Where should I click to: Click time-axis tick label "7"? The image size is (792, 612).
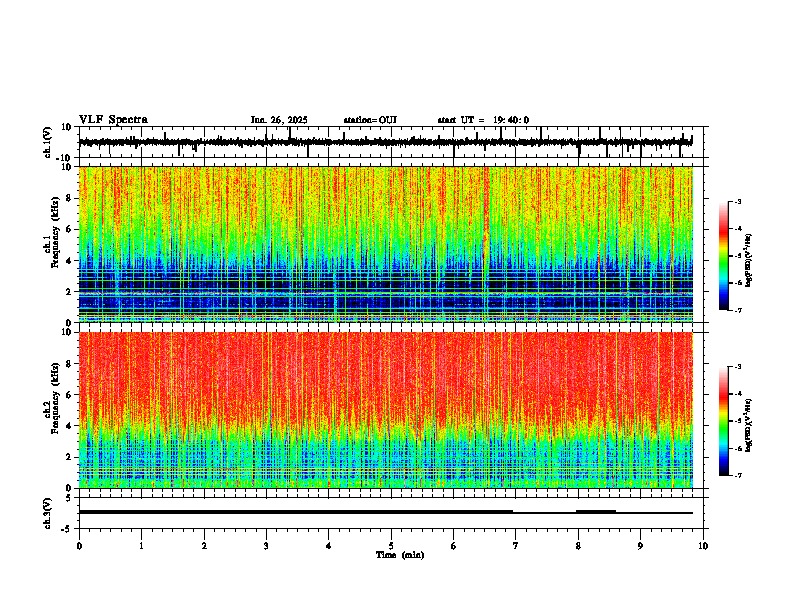[516, 545]
